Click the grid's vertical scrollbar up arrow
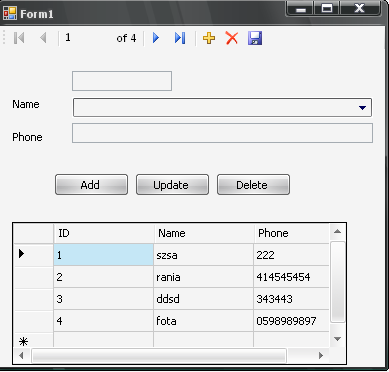The width and height of the screenshot is (389, 372). pos(337,232)
